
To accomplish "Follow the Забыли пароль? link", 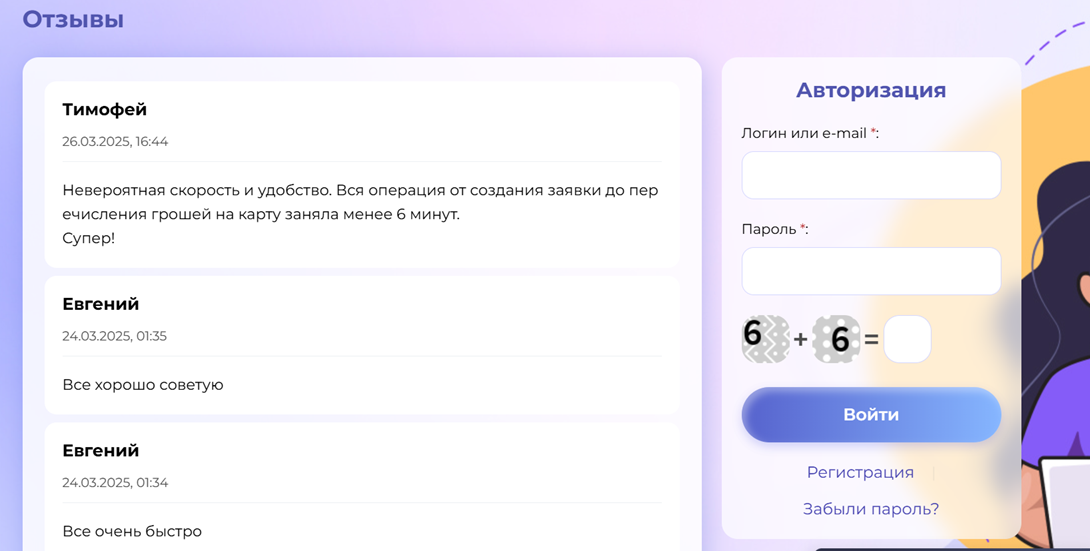I will [x=871, y=509].
